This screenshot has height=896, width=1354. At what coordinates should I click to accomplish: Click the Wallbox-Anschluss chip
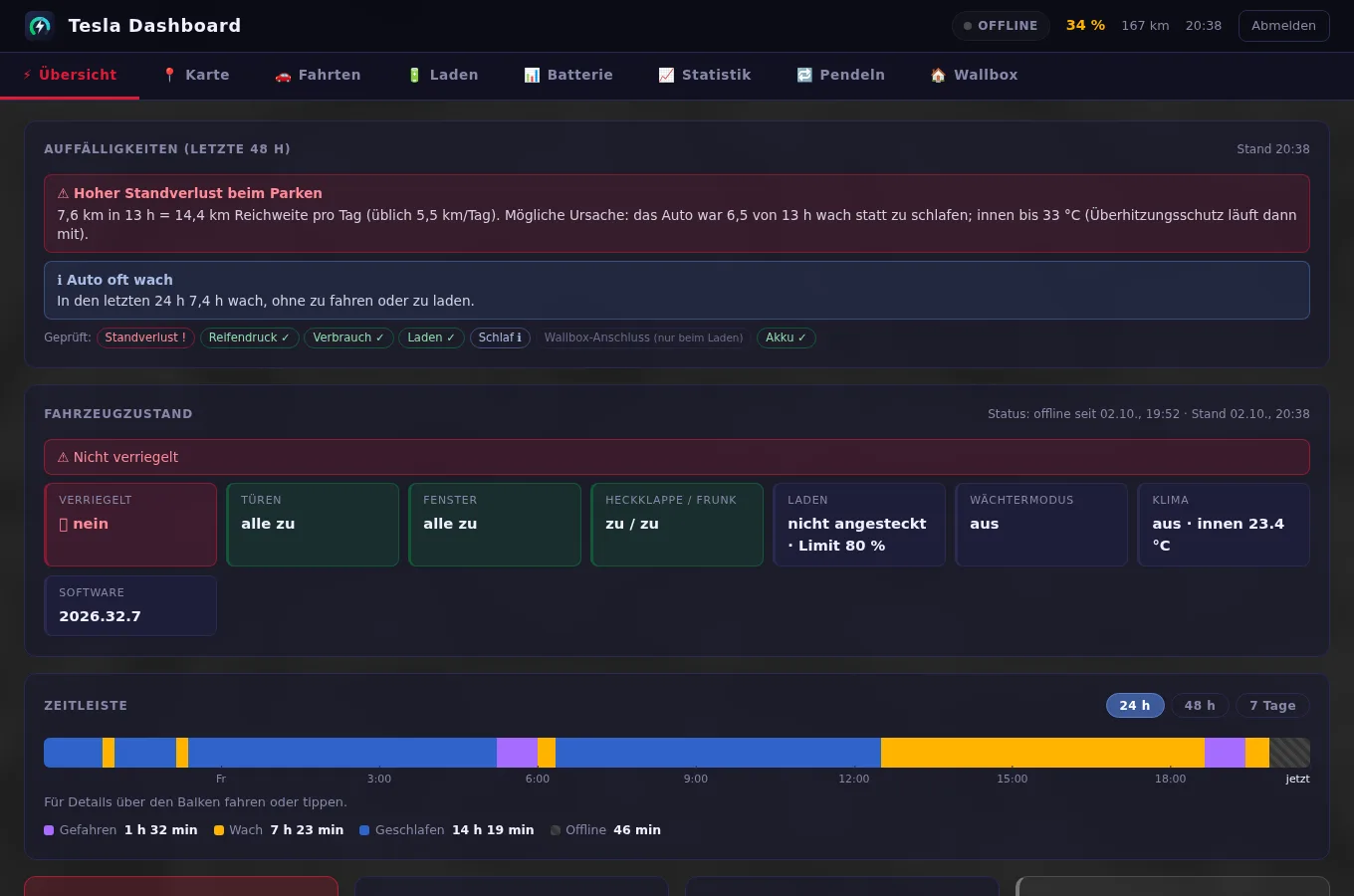tap(643, 337)
